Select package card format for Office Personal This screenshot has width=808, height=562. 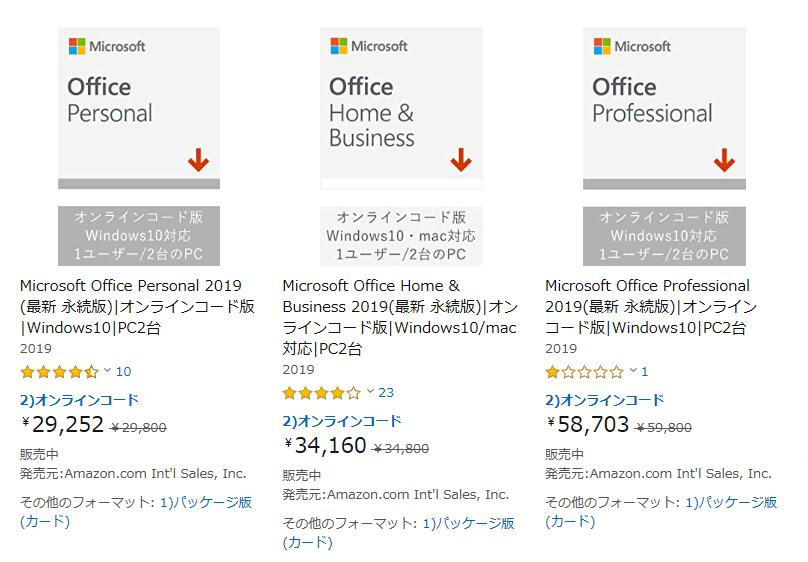[x=205, y=502]
